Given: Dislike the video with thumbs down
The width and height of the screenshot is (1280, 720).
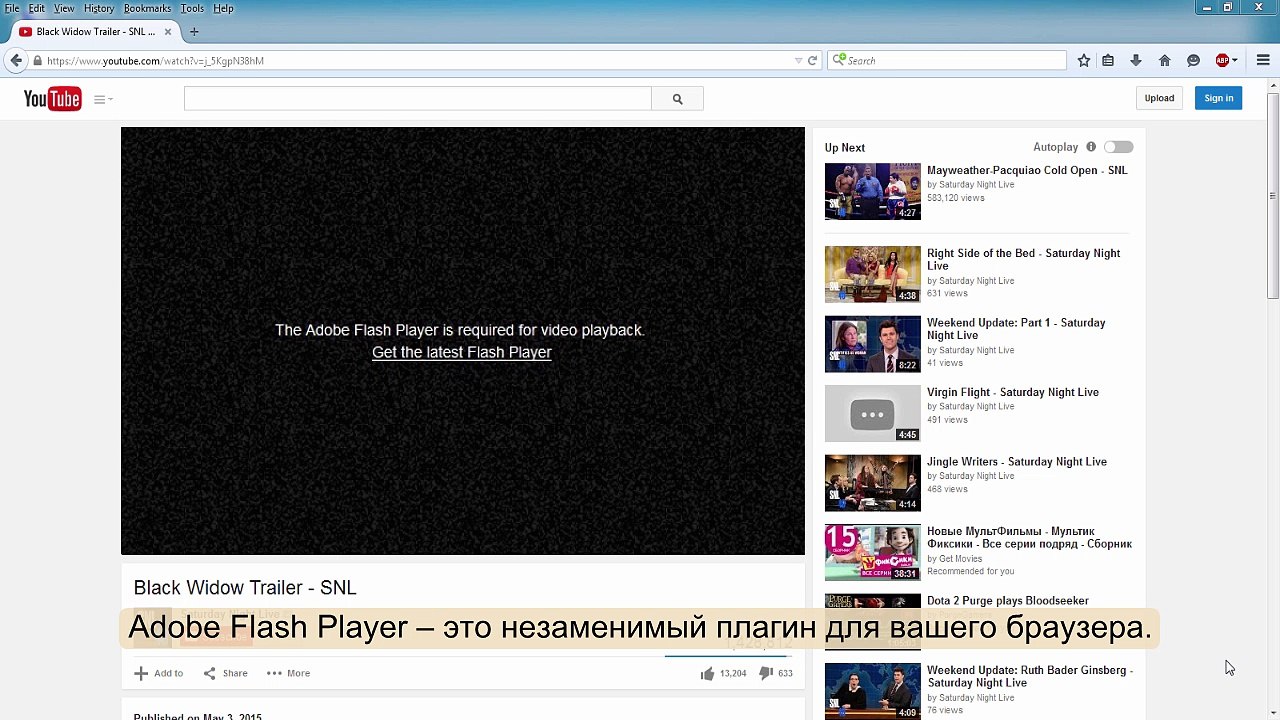Looking at the screenshot, I should click(x=766, y=673).
